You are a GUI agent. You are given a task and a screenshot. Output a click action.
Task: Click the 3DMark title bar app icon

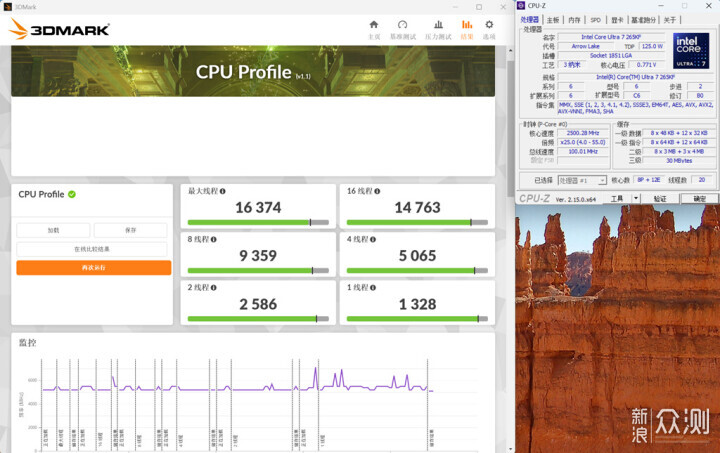[x=7, y=7]
